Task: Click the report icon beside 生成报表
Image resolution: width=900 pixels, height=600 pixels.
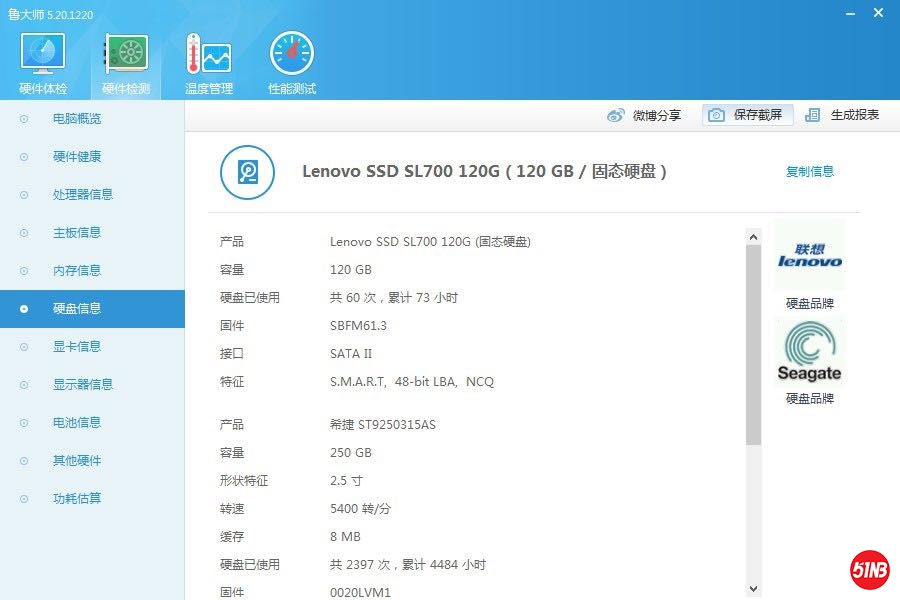Action: click(x=812, y=115)
